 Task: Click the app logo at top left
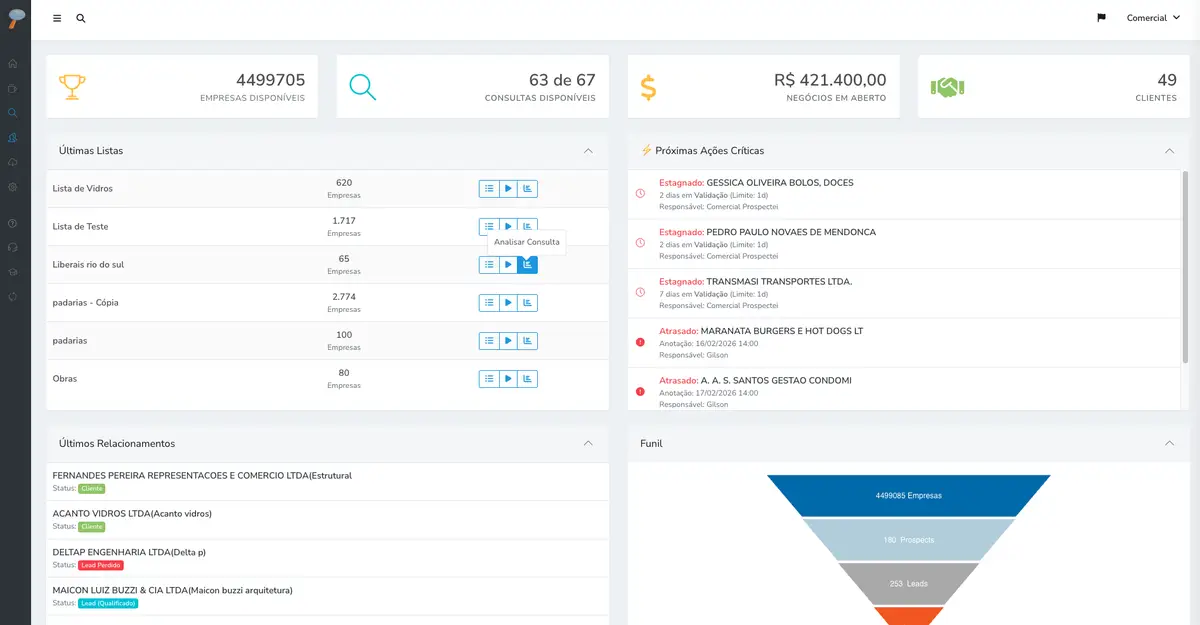point(15,18)
